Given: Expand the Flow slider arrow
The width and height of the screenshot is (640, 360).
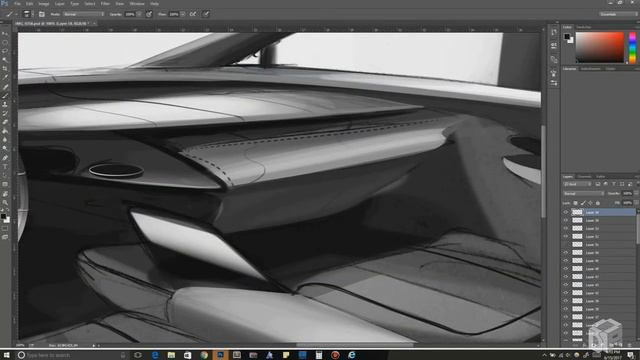Looking at the screenshot, I should (x=182, y=14).
